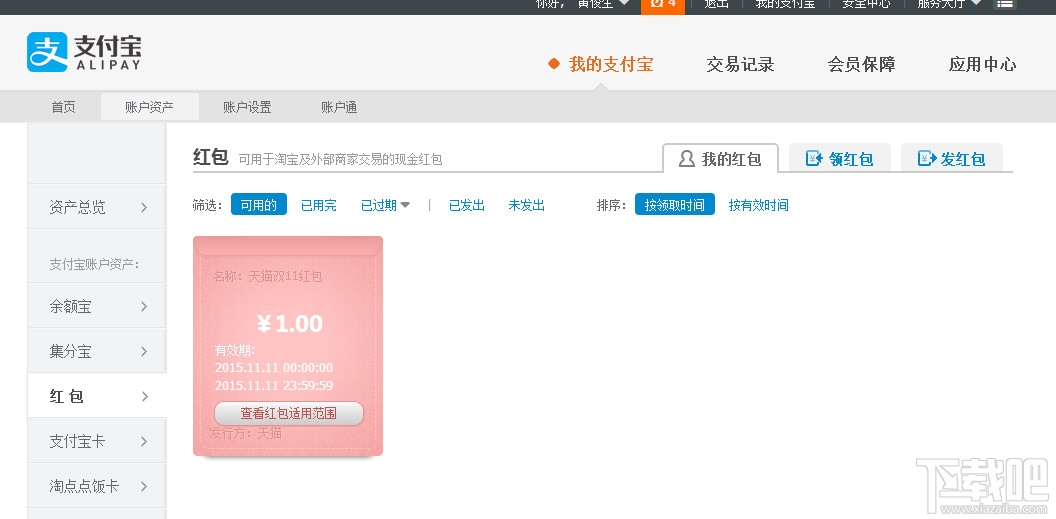Switch to 首页 sub-navigation tab
The height and width of the screenshot is (519, 1056).
[64, 107]
